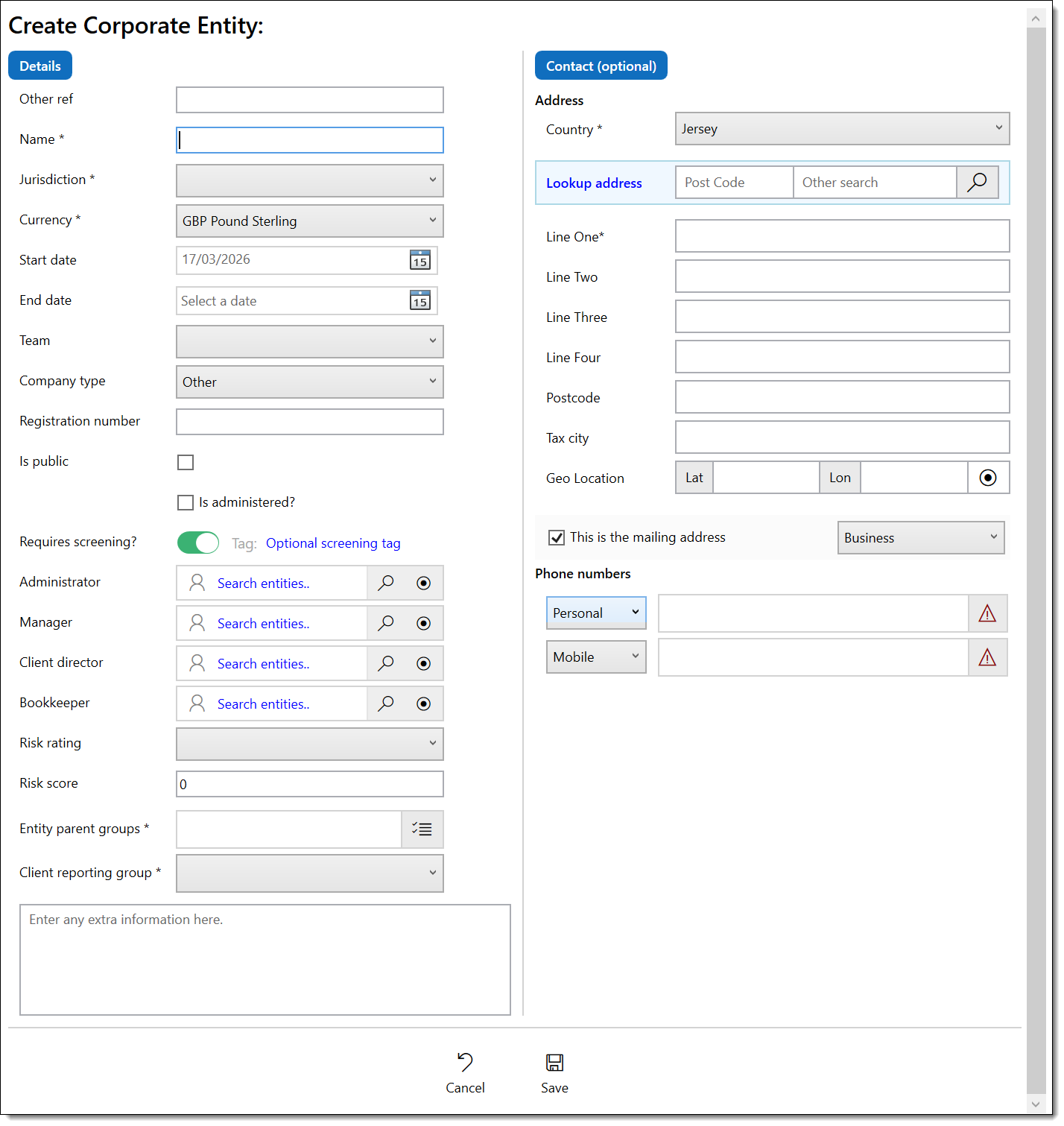This screenshot has width=1064, height=1126.
Task: Open the Entity parent groups list picker icon
Action: tap(422, 829)
